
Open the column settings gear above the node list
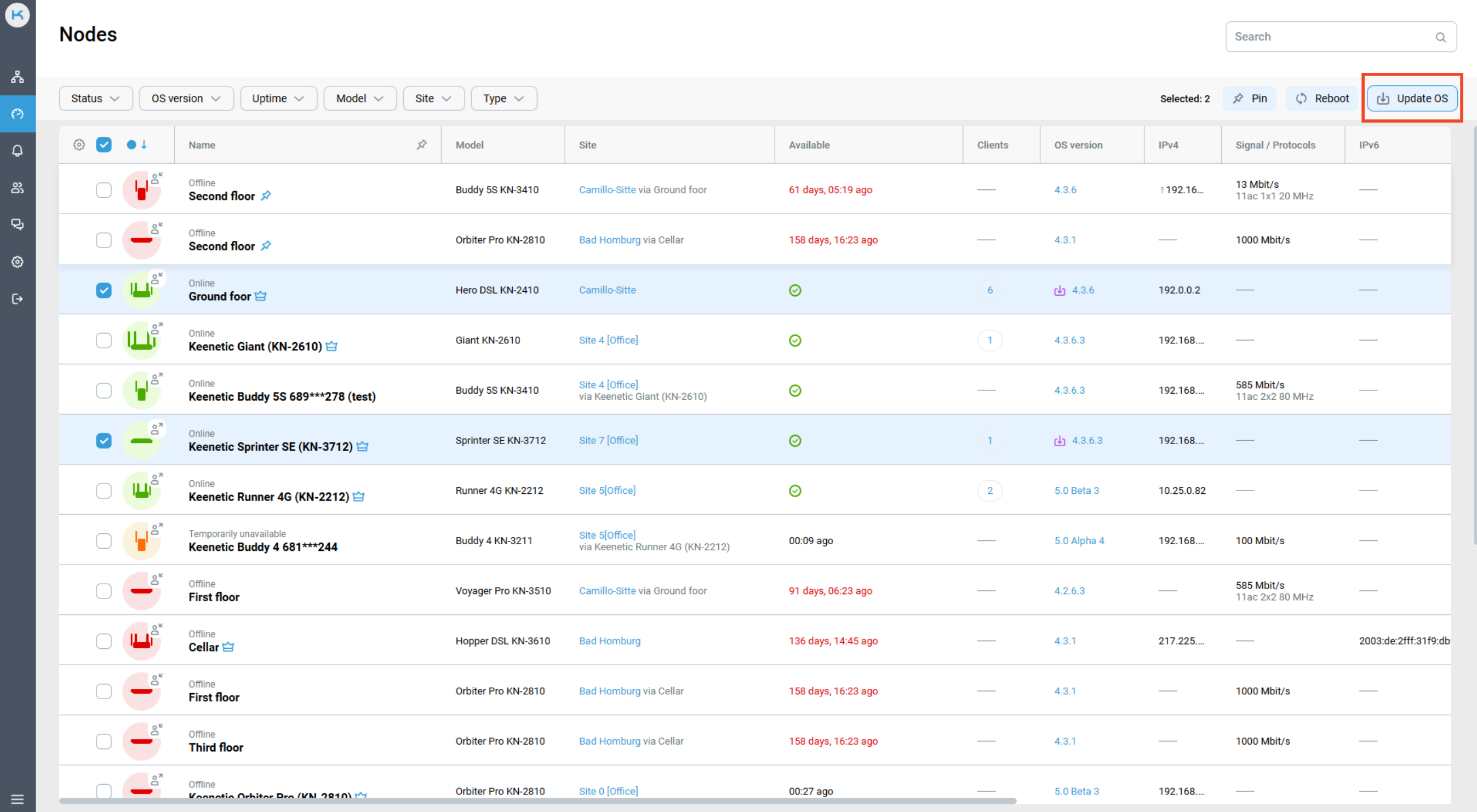coord(78,145)
